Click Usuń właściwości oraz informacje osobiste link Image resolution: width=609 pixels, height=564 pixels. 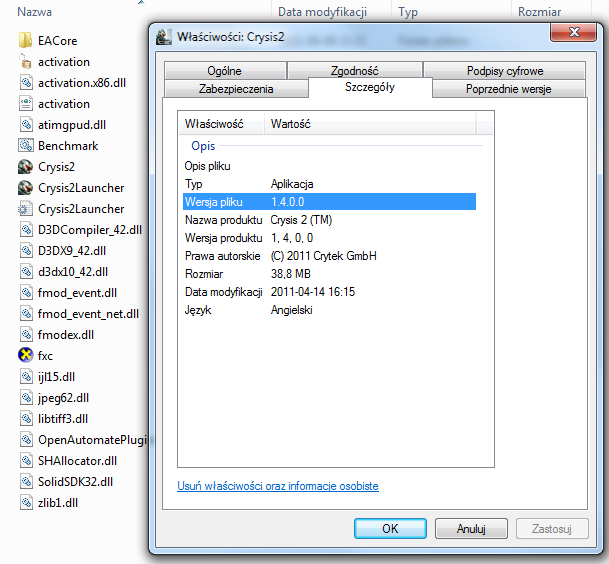[278, 486]
